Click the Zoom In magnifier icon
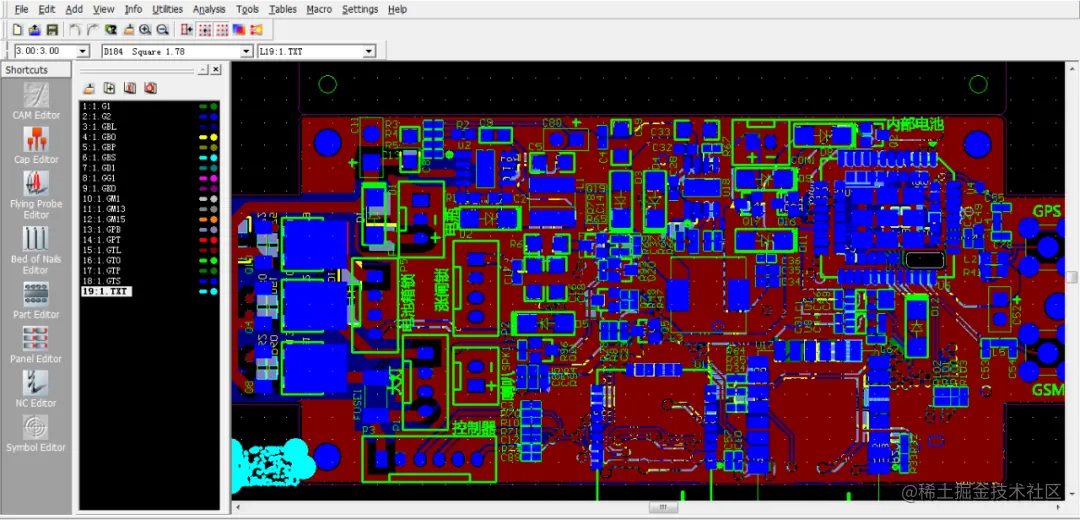1080x520 pixels. click(145, 30)
